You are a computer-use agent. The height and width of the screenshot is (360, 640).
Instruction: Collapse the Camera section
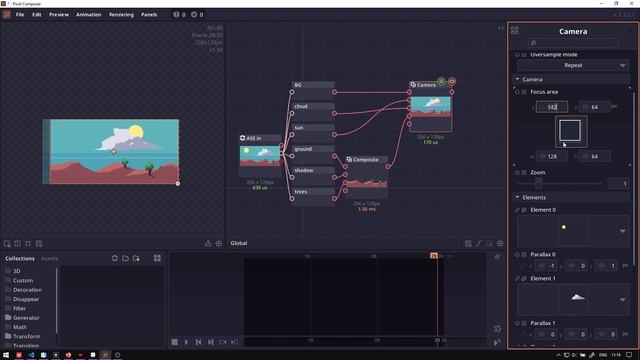point(572,79)
